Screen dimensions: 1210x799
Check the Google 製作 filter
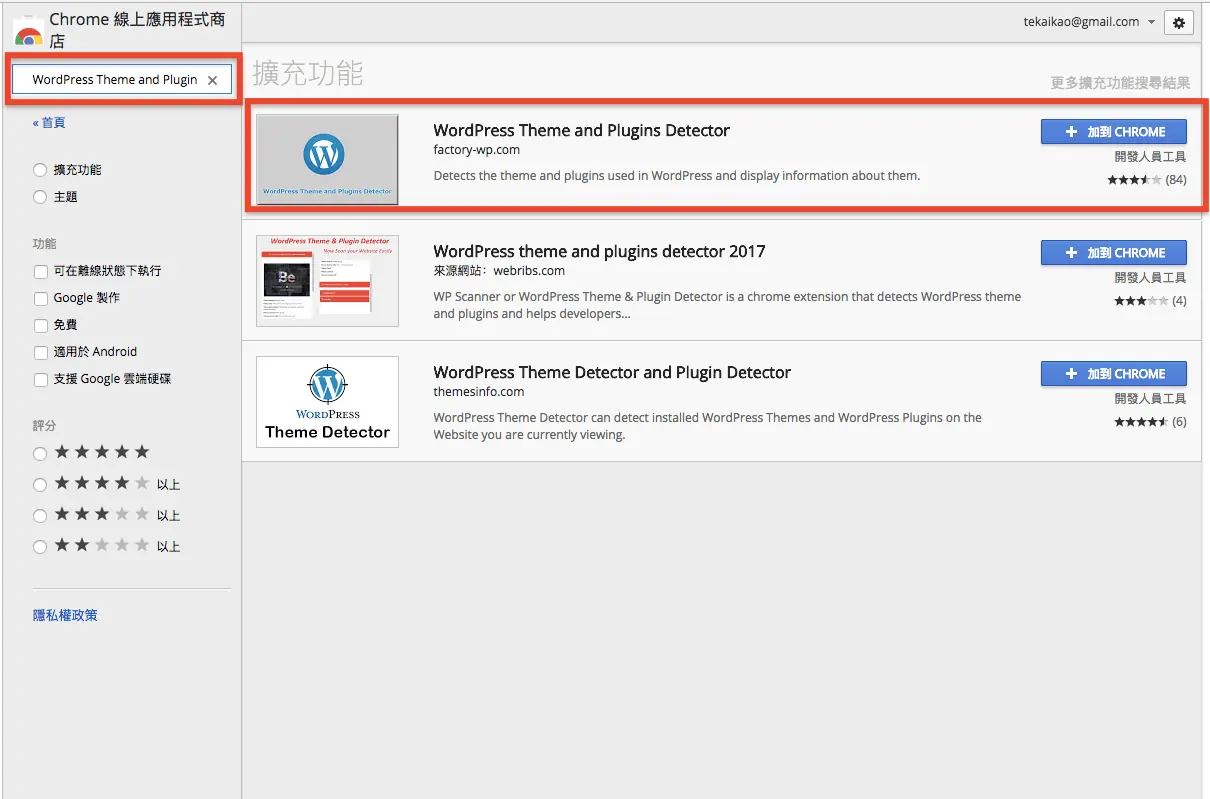pos(41,298)
